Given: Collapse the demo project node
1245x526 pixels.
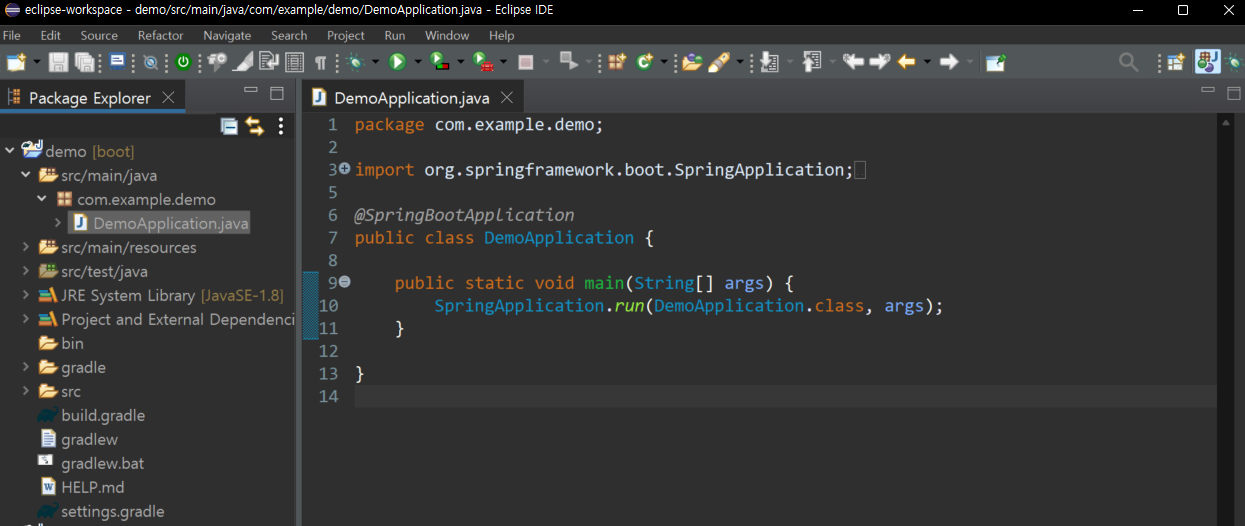Looking at the screenshot, I should (x=10, y=151).
